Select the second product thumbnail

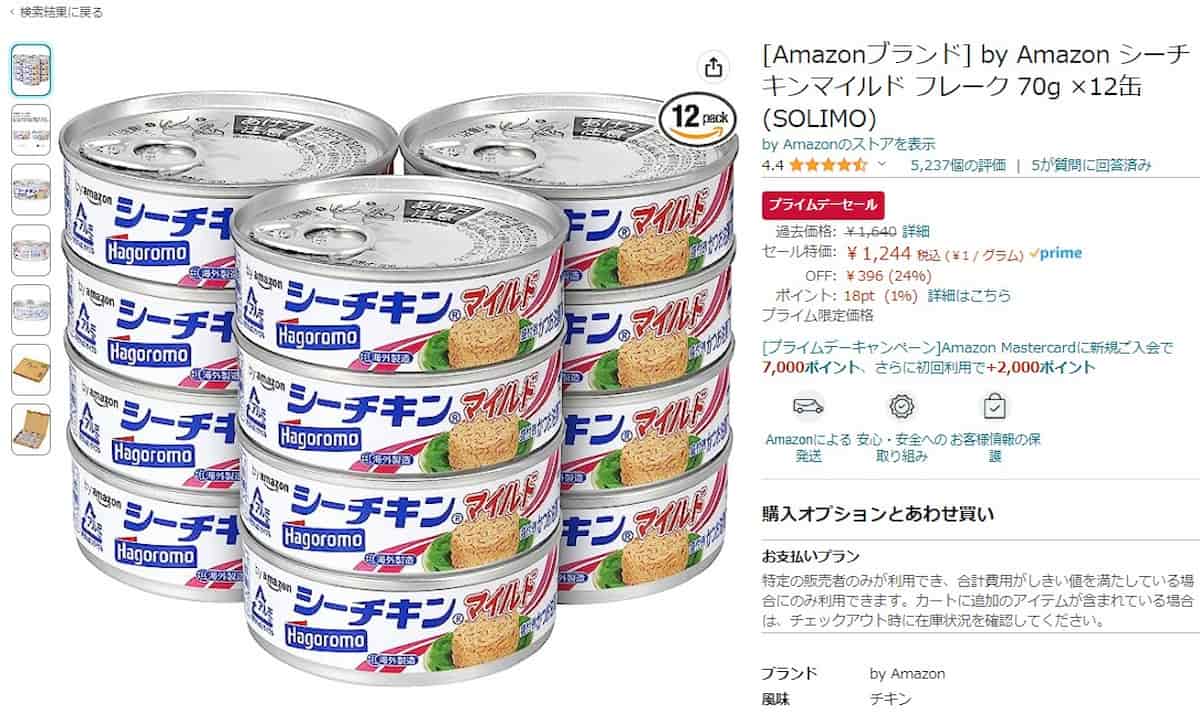[31, 130]
